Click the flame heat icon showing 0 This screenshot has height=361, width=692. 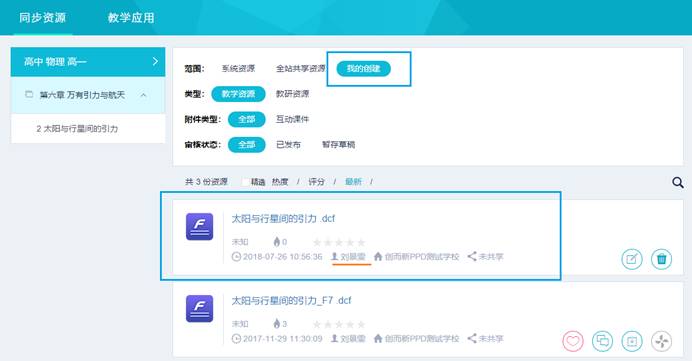(x=277, y=242)
